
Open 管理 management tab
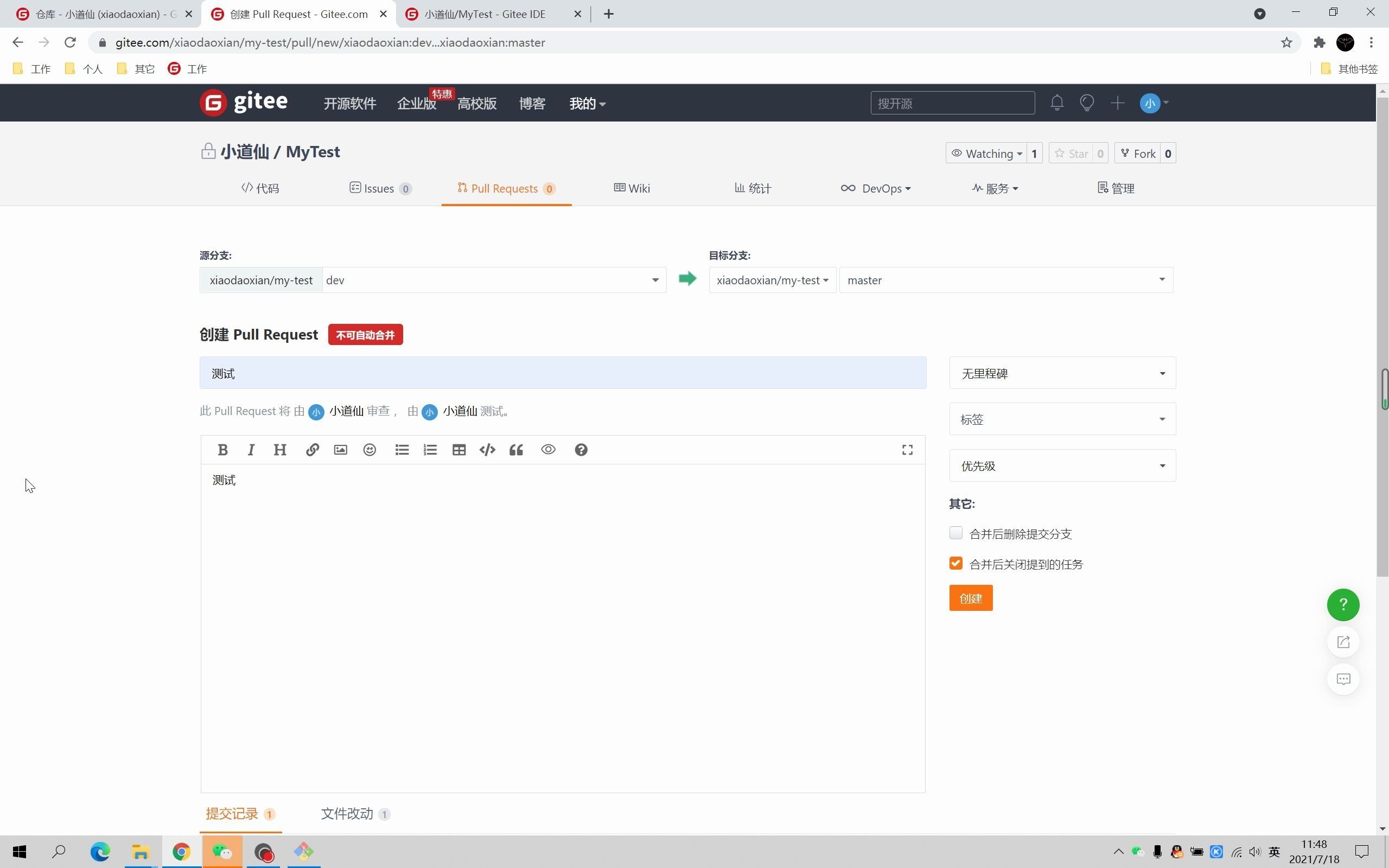[1116, 188]
